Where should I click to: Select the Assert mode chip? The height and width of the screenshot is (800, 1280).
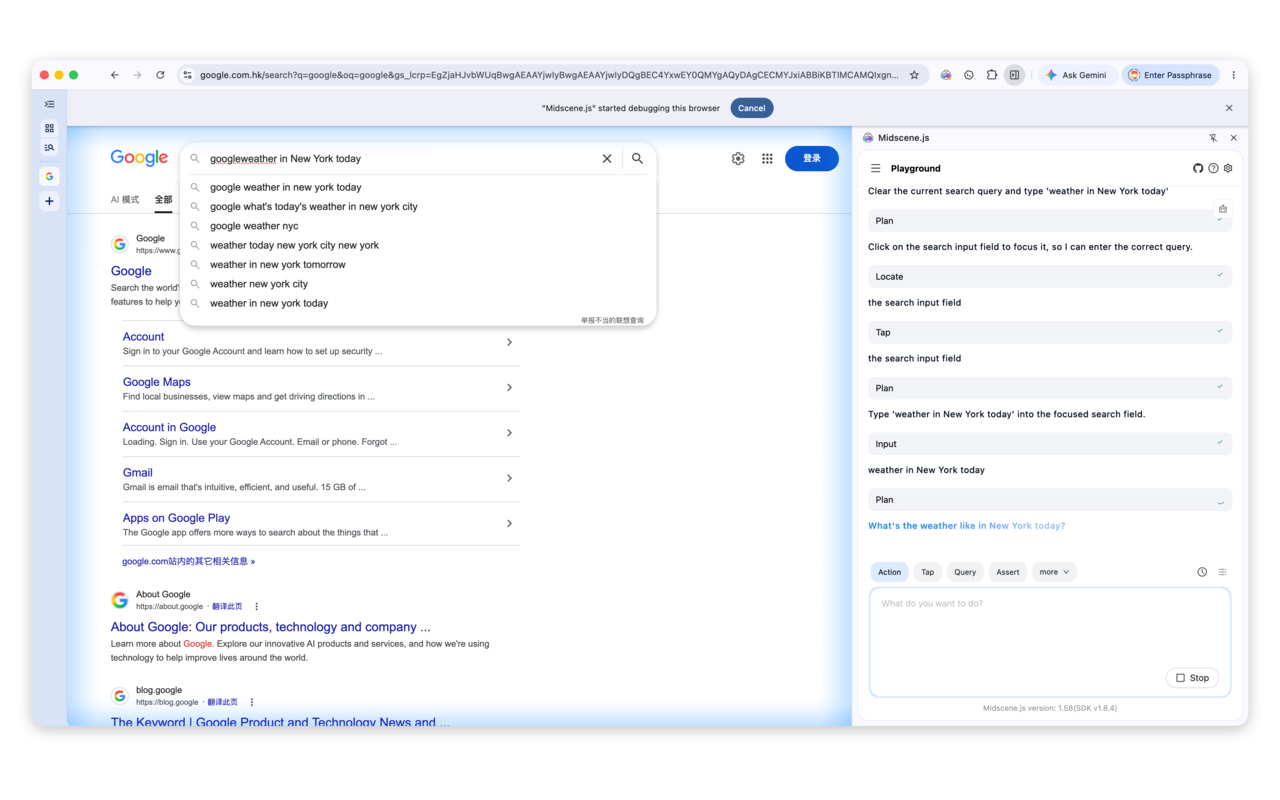(x=1008, y=572)
